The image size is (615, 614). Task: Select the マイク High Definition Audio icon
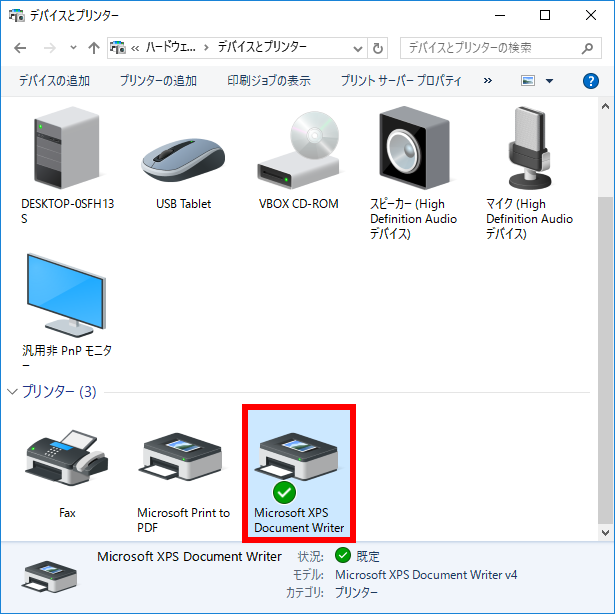pyautogui.click(x=530, y=148)
